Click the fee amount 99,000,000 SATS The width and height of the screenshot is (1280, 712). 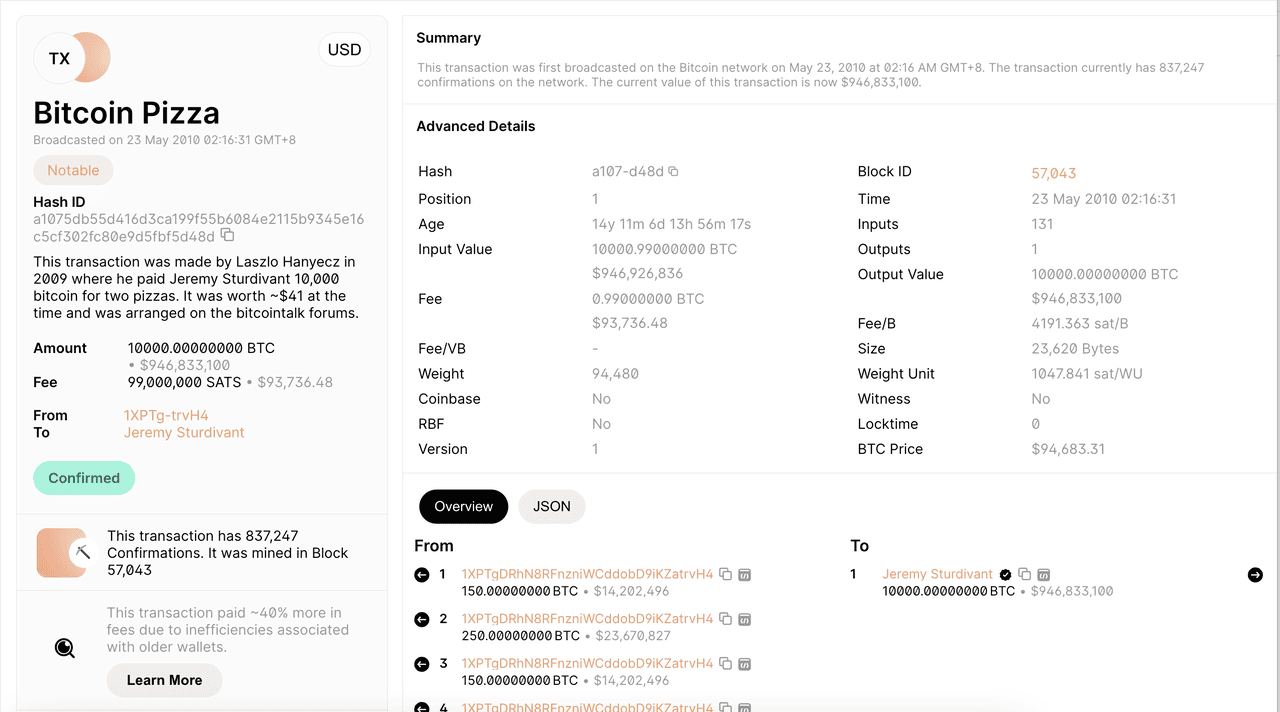(x=184, y=382)
